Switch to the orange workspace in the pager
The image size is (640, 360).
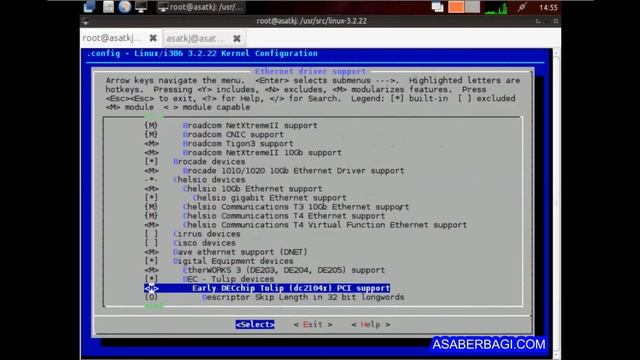456,7
